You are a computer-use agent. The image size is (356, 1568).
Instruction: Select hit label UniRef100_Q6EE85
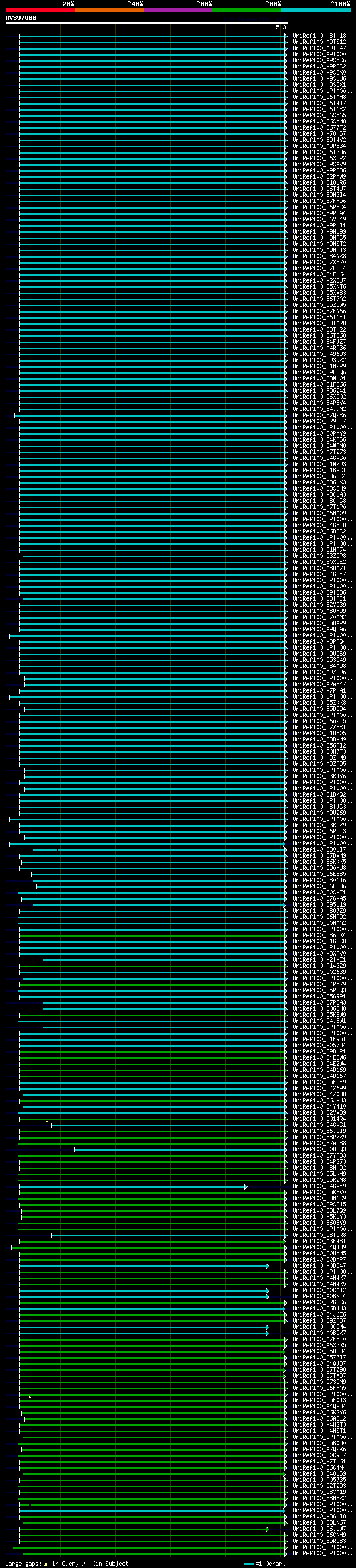[x=319, y=874]
